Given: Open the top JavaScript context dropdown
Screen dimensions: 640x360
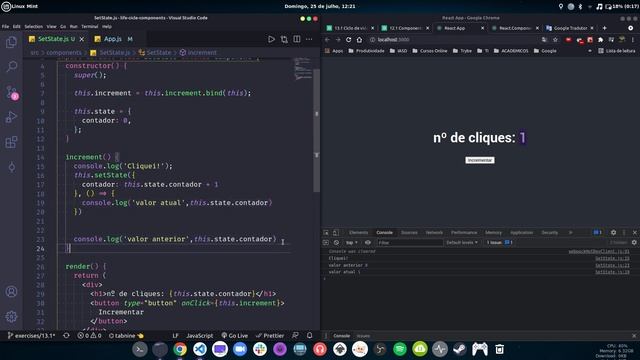Looking at the screenshot, I should click(x=352, y=242).
